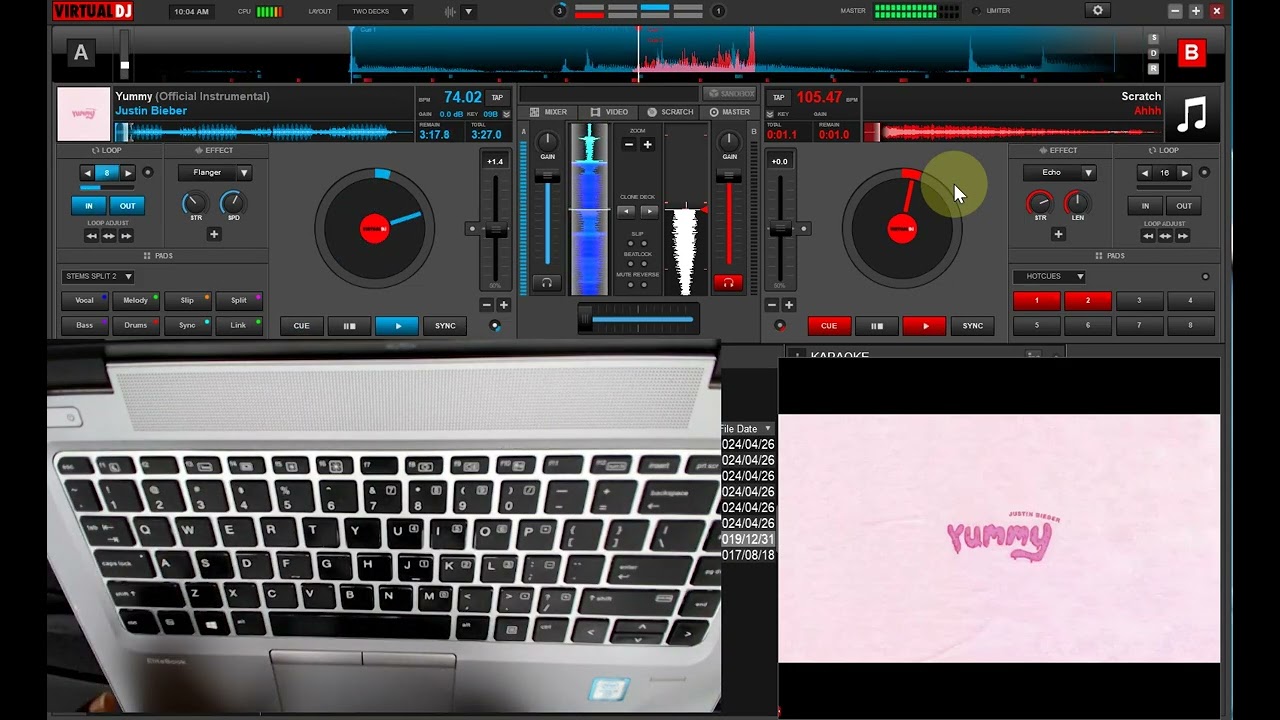Click SYNC on deck A
The image size is (1280, 720).
[x=445, y=326]
